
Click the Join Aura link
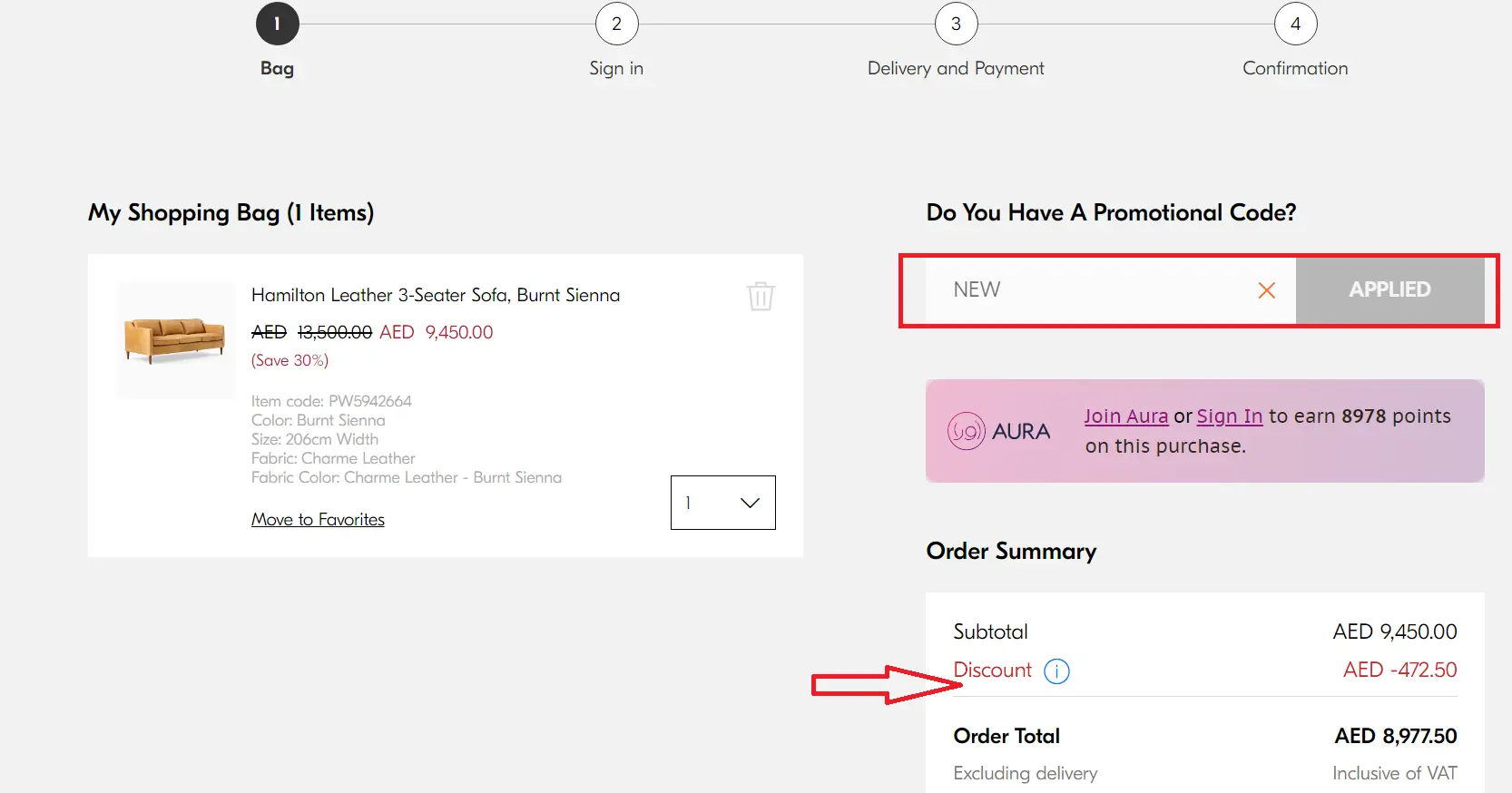coord(1125,416)
